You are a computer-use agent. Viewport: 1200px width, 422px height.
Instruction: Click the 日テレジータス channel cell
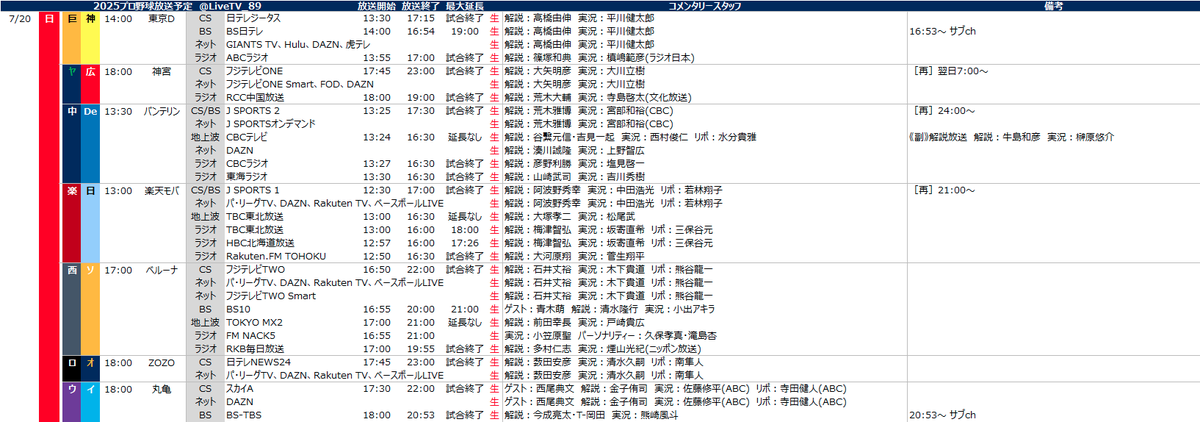[x=253, y=19]
